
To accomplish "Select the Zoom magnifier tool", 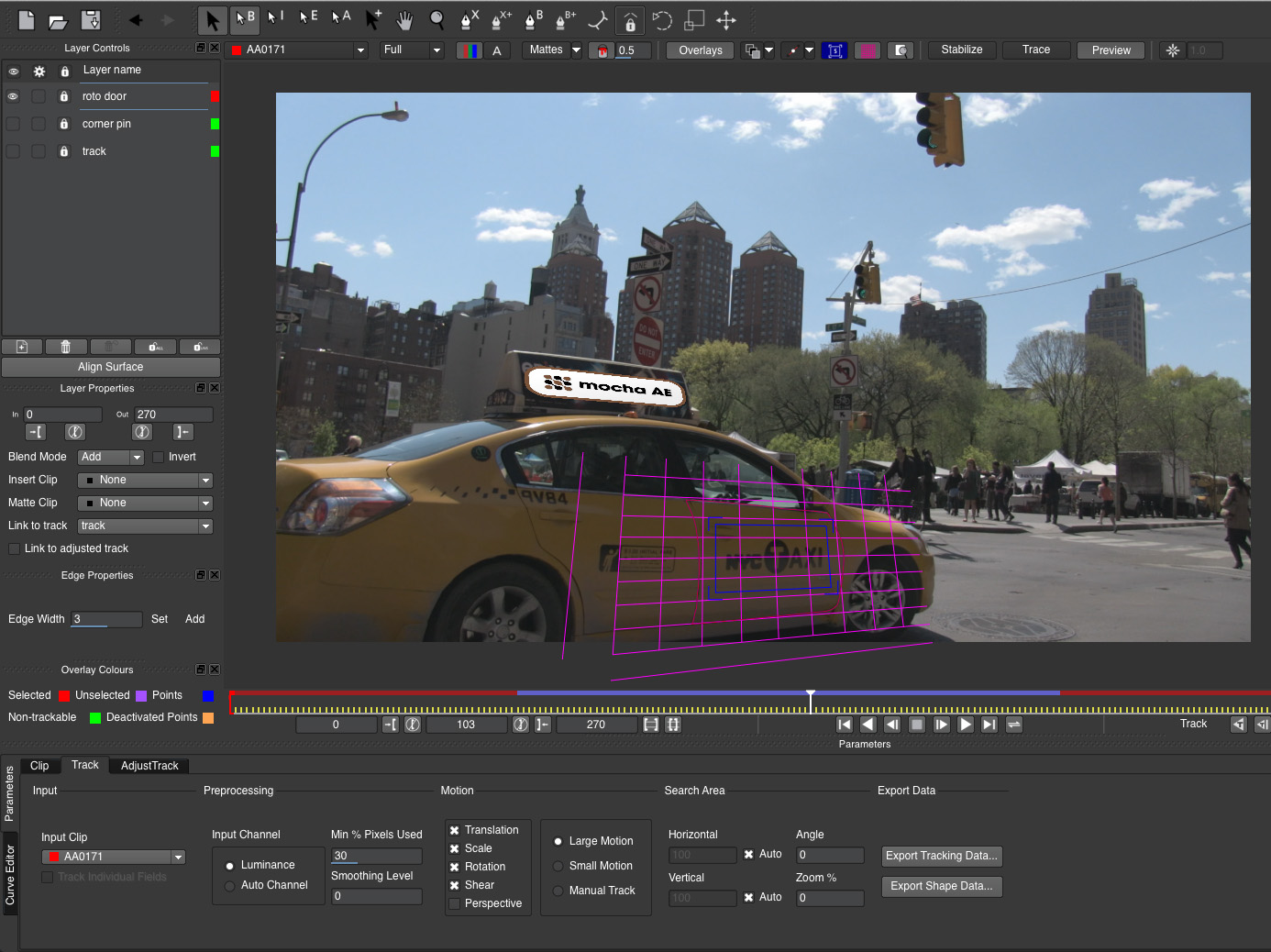I will pos(437,20).
